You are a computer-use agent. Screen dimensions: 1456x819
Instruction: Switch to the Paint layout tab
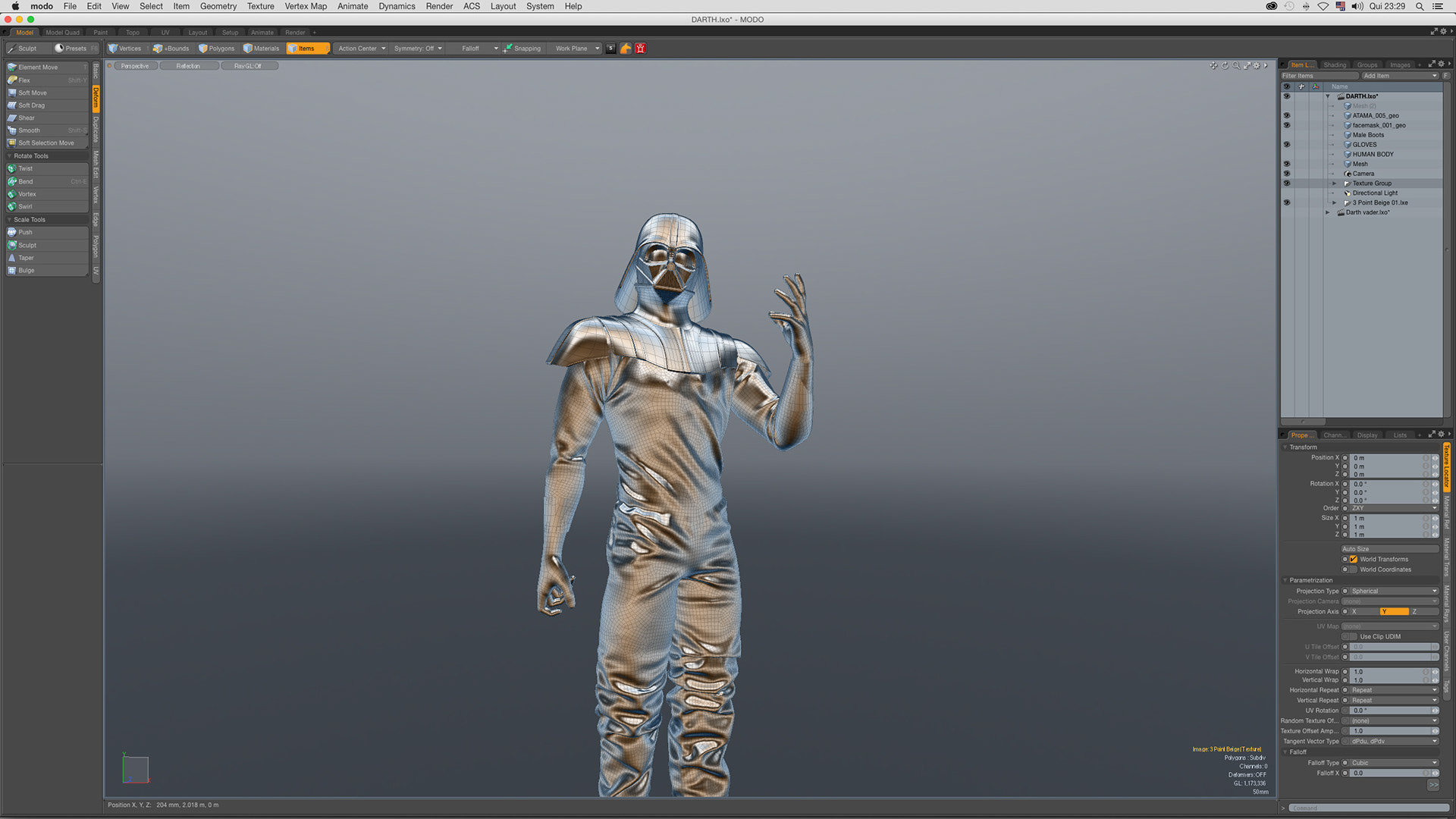click(x=101, y=33)
